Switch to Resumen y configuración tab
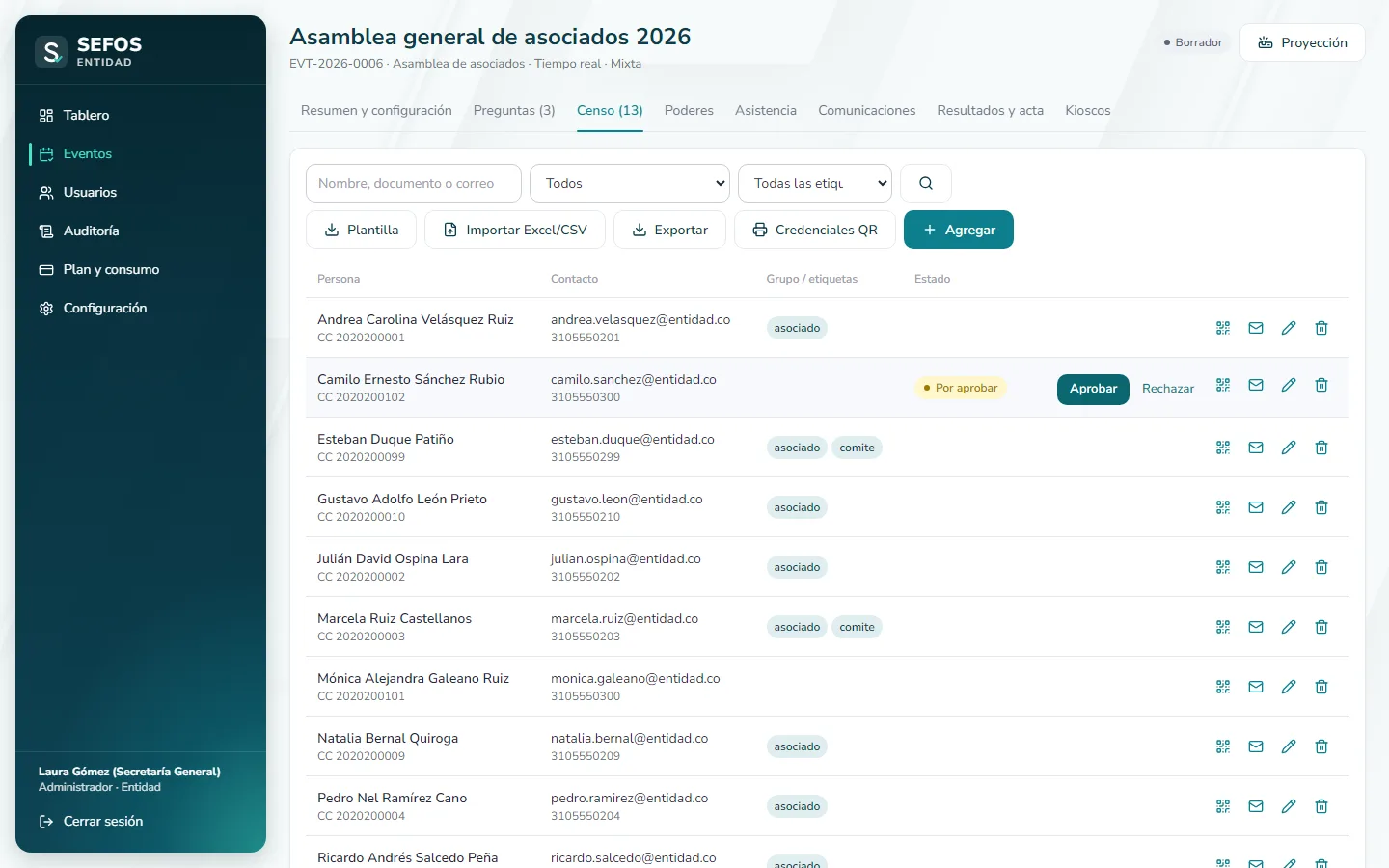 pos(376,111)
